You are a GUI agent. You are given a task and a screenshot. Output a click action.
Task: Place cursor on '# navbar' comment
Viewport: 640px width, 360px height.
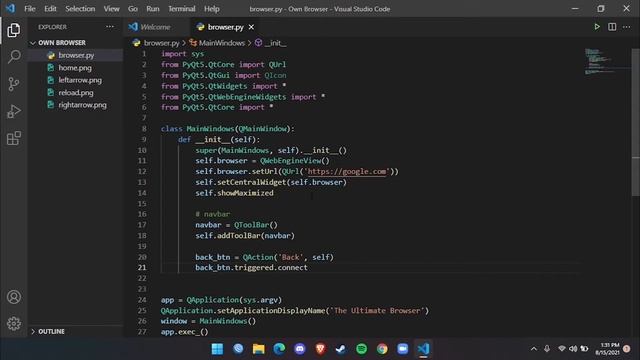(212, 214)
